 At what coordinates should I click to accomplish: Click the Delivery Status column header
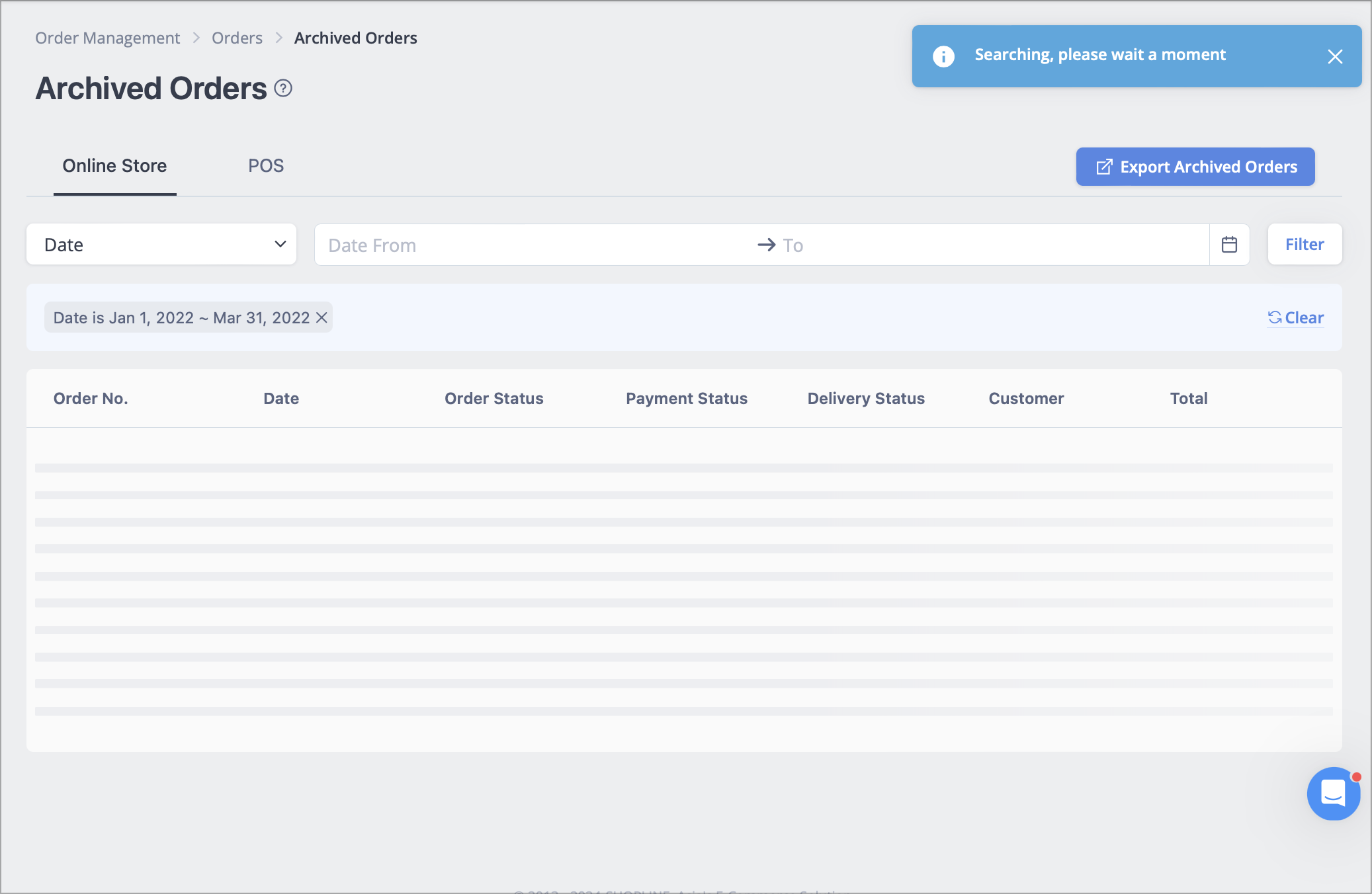(x=866, y=399)
